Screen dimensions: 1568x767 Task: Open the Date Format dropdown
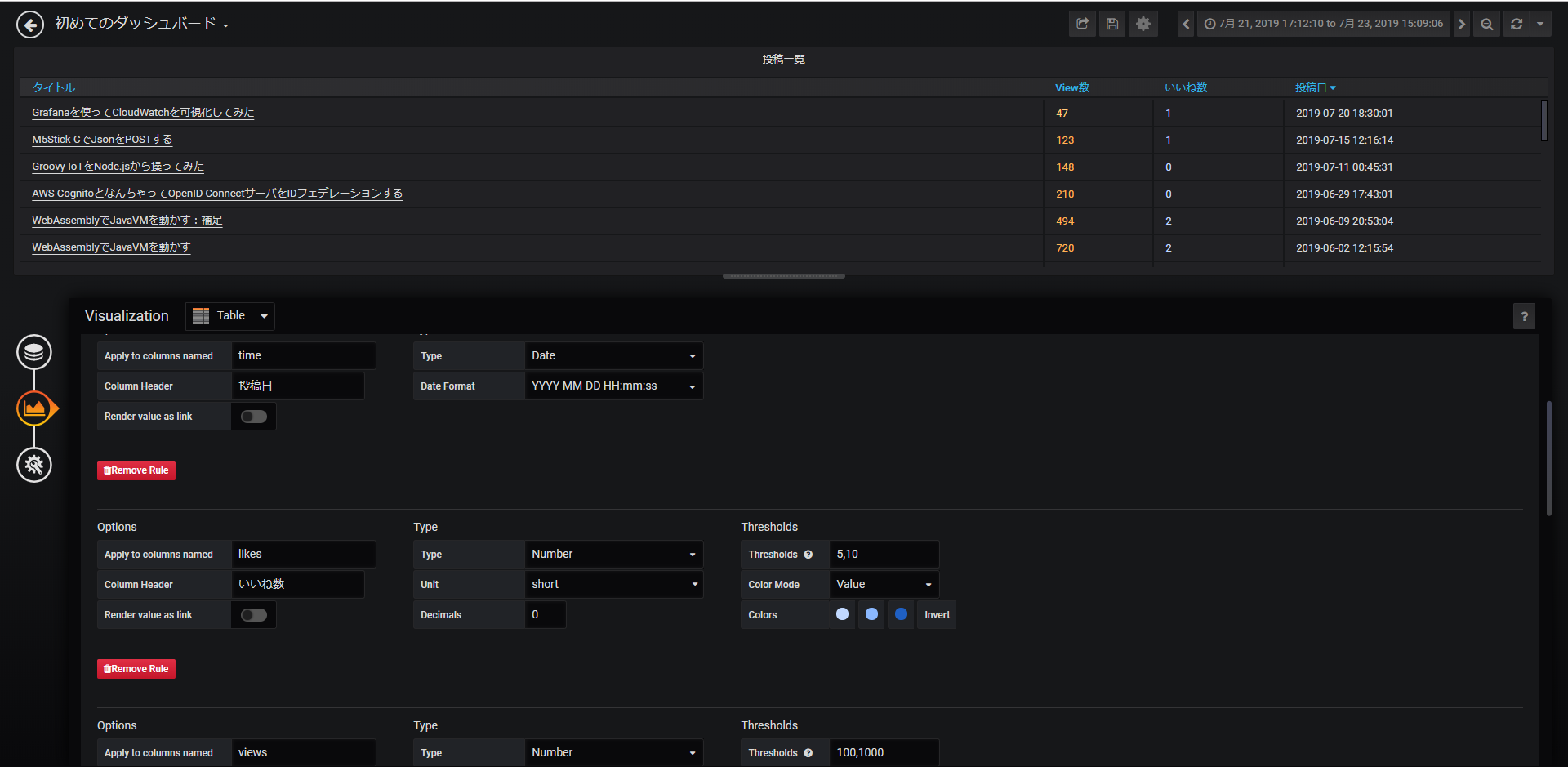click(613, 386)
